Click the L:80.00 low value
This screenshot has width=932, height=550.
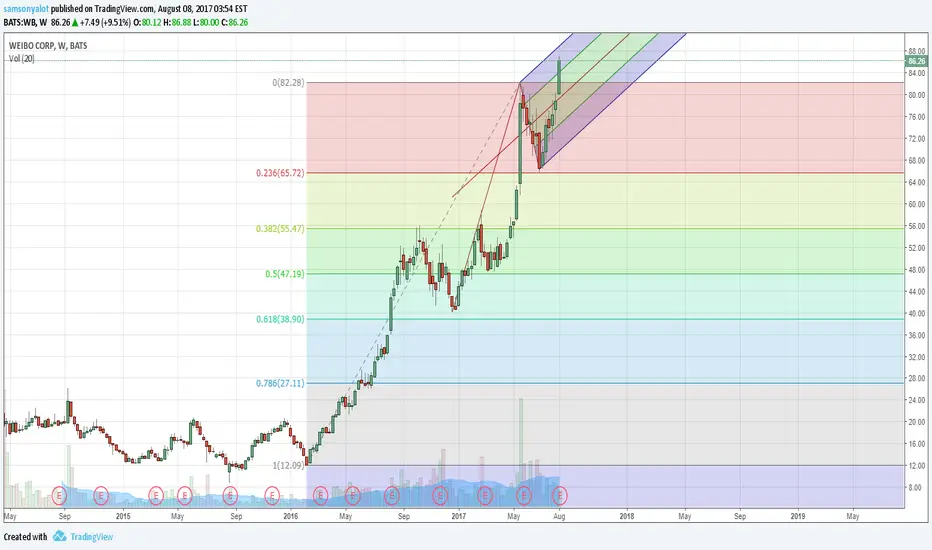click(206, 23)
